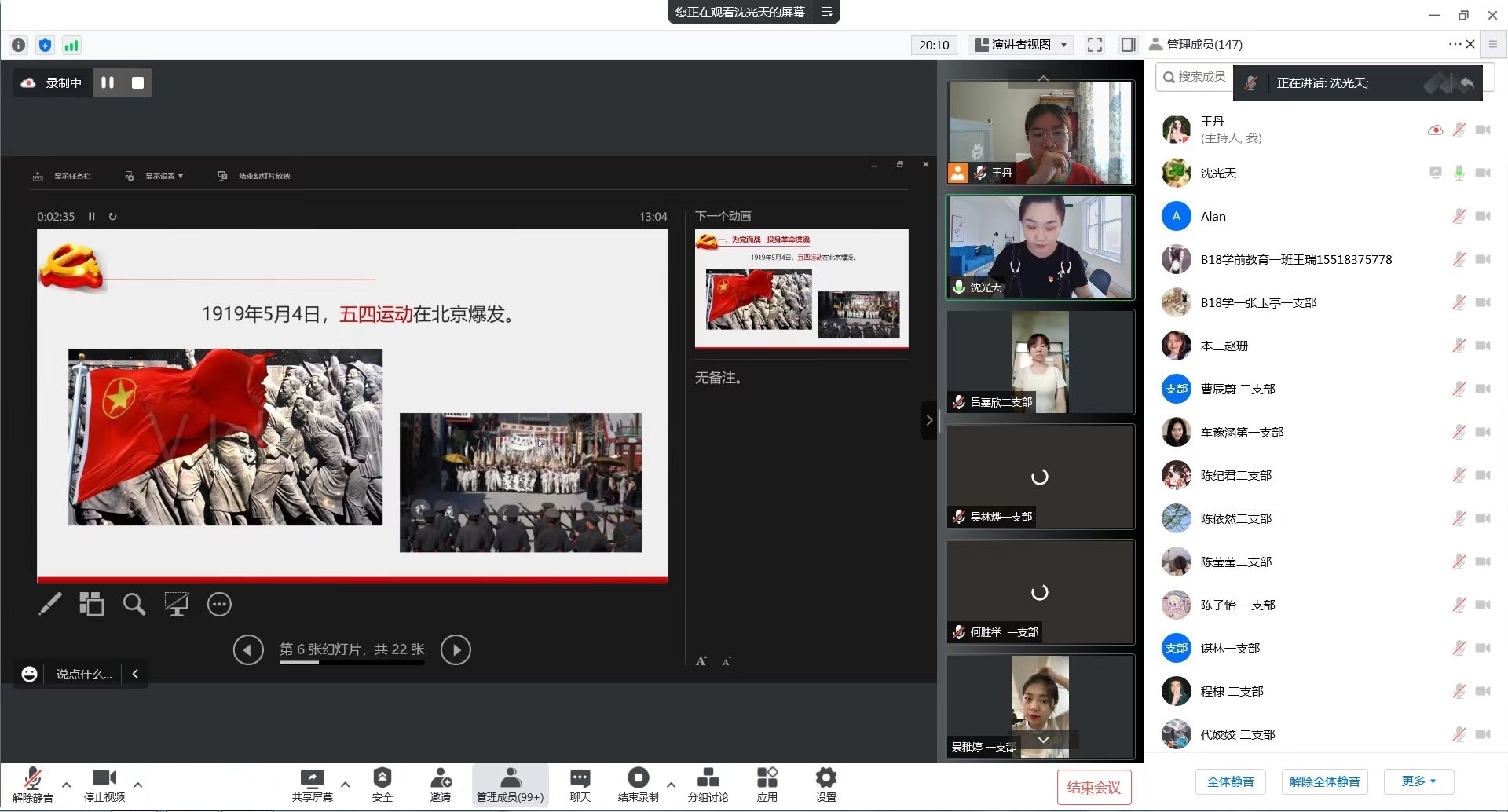Screen dimensions: 1508x812
Task: Open the Speaker View (演讲者视图) dropdown
Action: pos(1021,45)
